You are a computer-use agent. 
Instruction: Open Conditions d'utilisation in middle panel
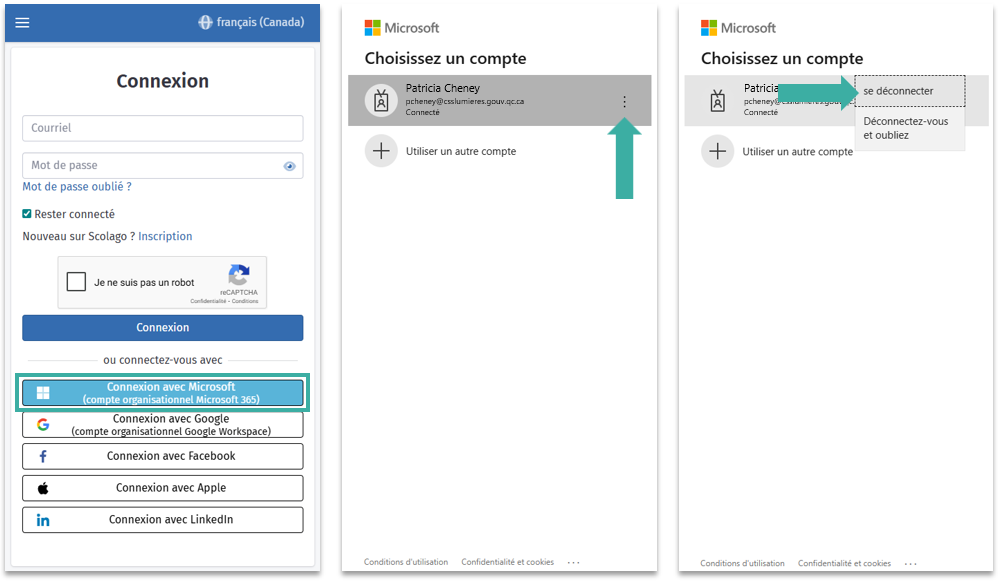pos(406,562)
